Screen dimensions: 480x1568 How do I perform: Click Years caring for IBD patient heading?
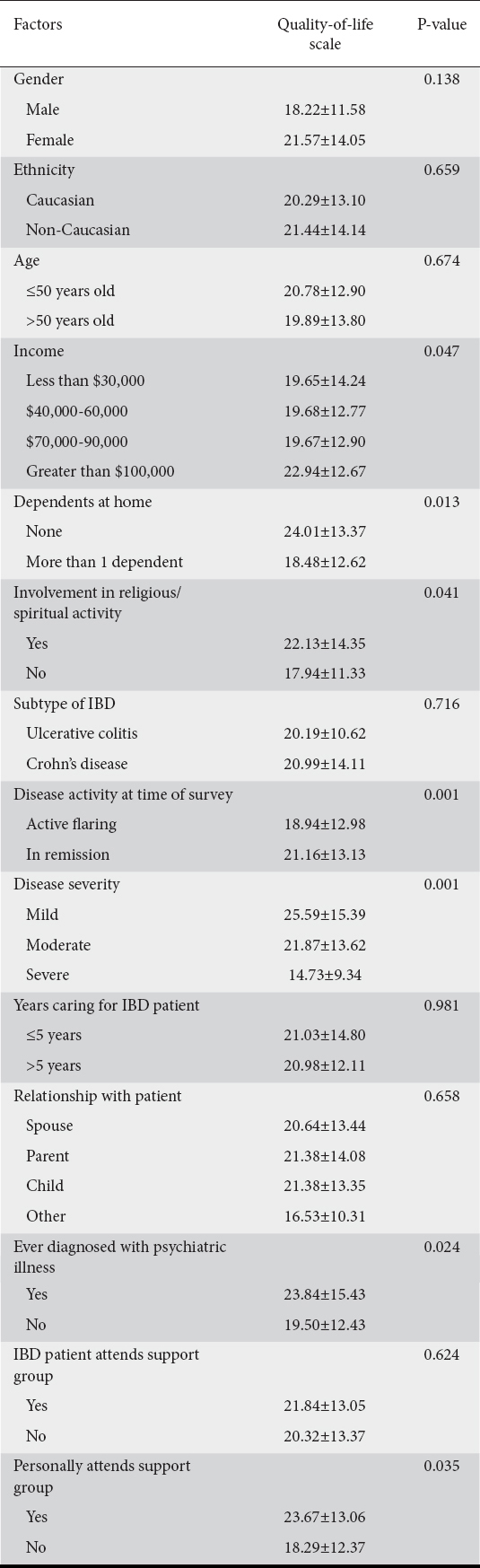[107, 1005]
